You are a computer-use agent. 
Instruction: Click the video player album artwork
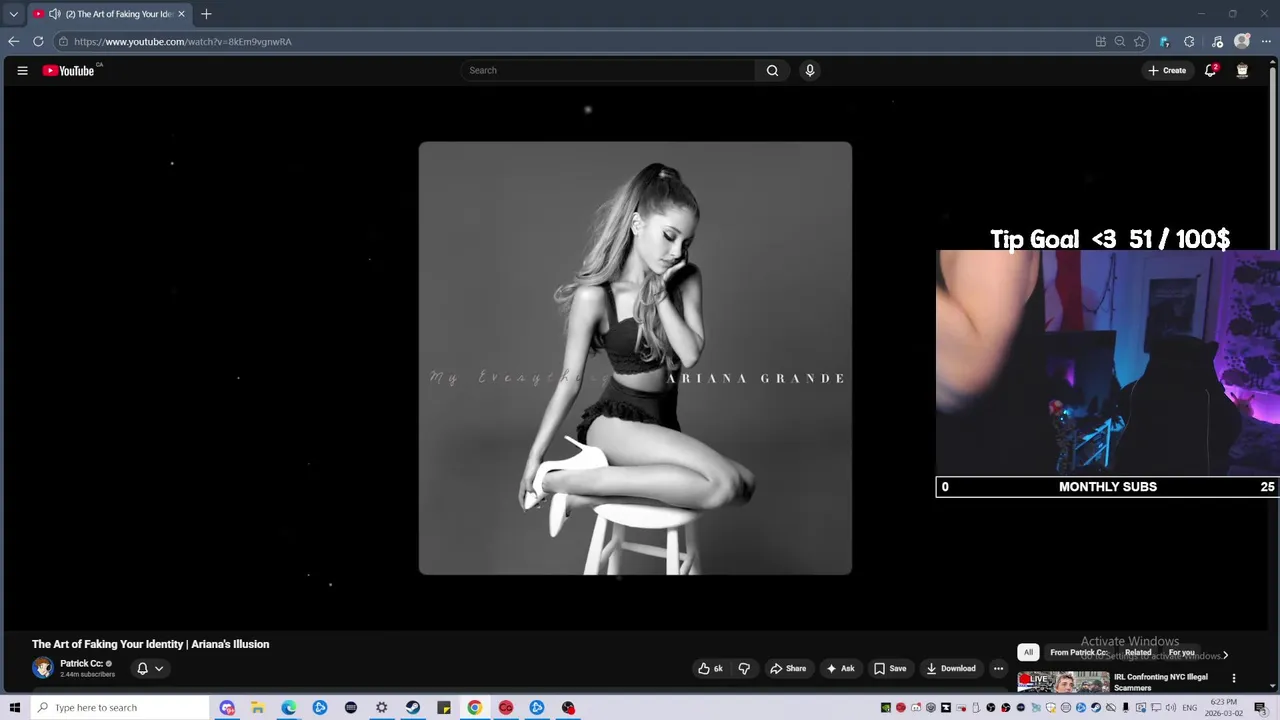635,358
